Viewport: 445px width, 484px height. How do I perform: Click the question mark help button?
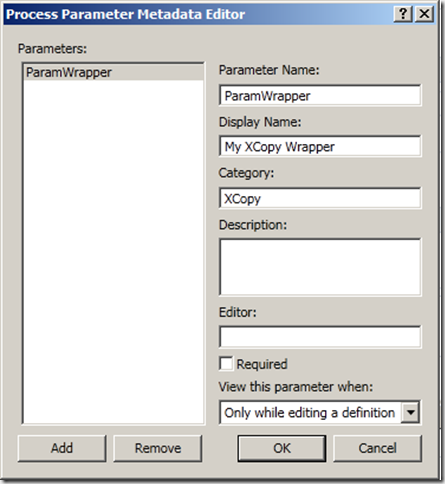tap(403, 14)
